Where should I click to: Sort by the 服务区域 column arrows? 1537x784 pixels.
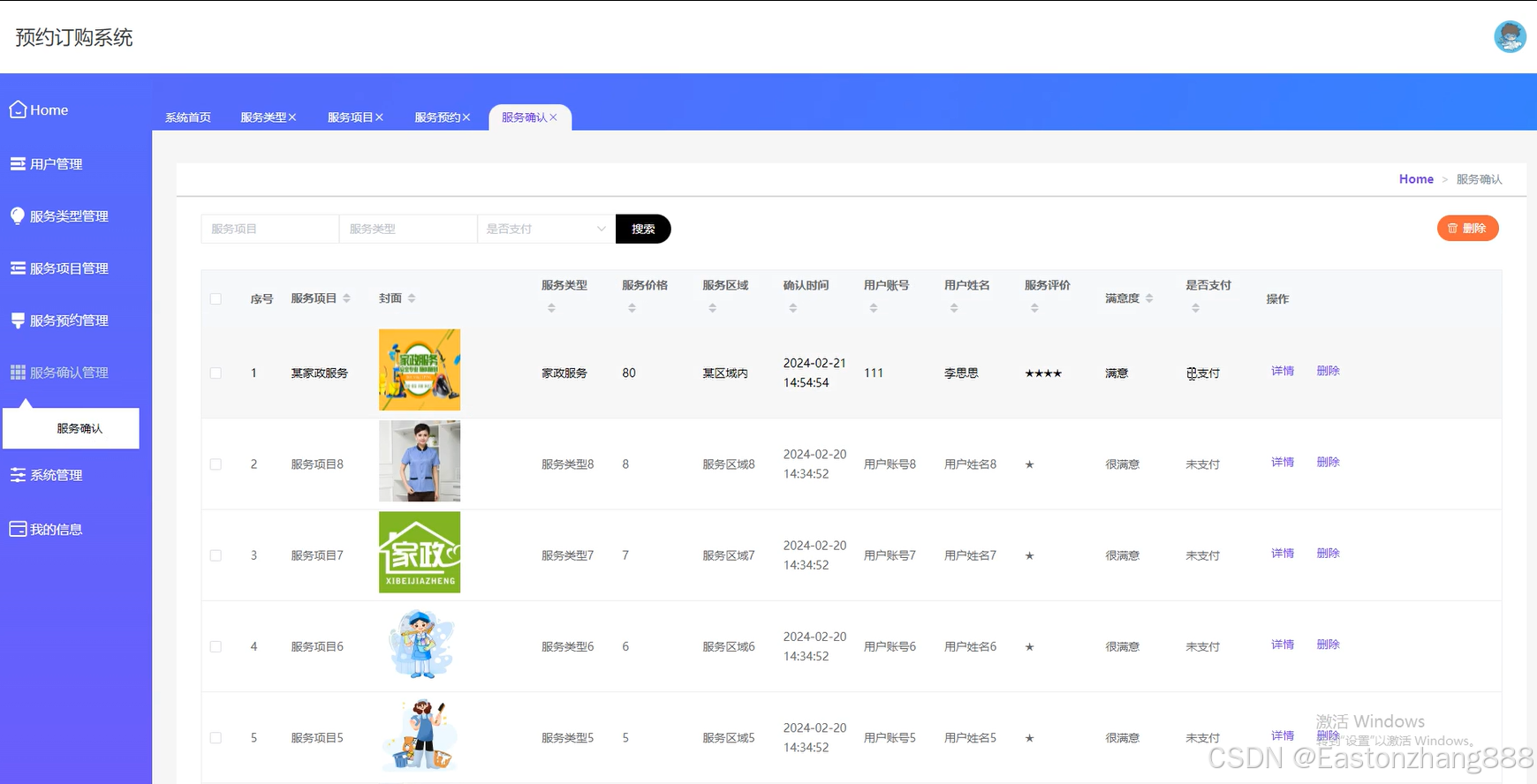(x=712, y=308)
